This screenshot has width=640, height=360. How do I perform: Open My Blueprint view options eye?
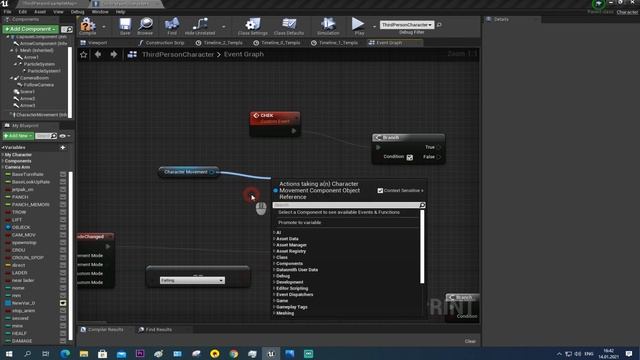point(64,136)
